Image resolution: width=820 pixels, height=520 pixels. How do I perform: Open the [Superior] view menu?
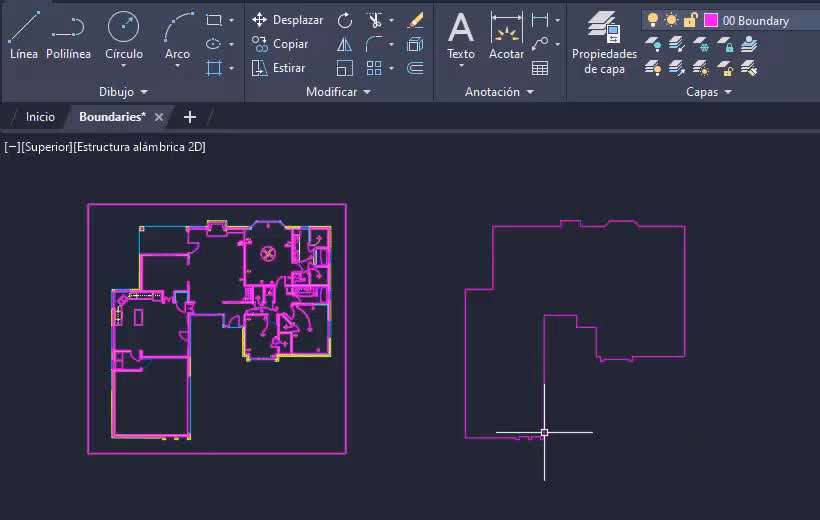pyautogui.click(x=47, y=147)
